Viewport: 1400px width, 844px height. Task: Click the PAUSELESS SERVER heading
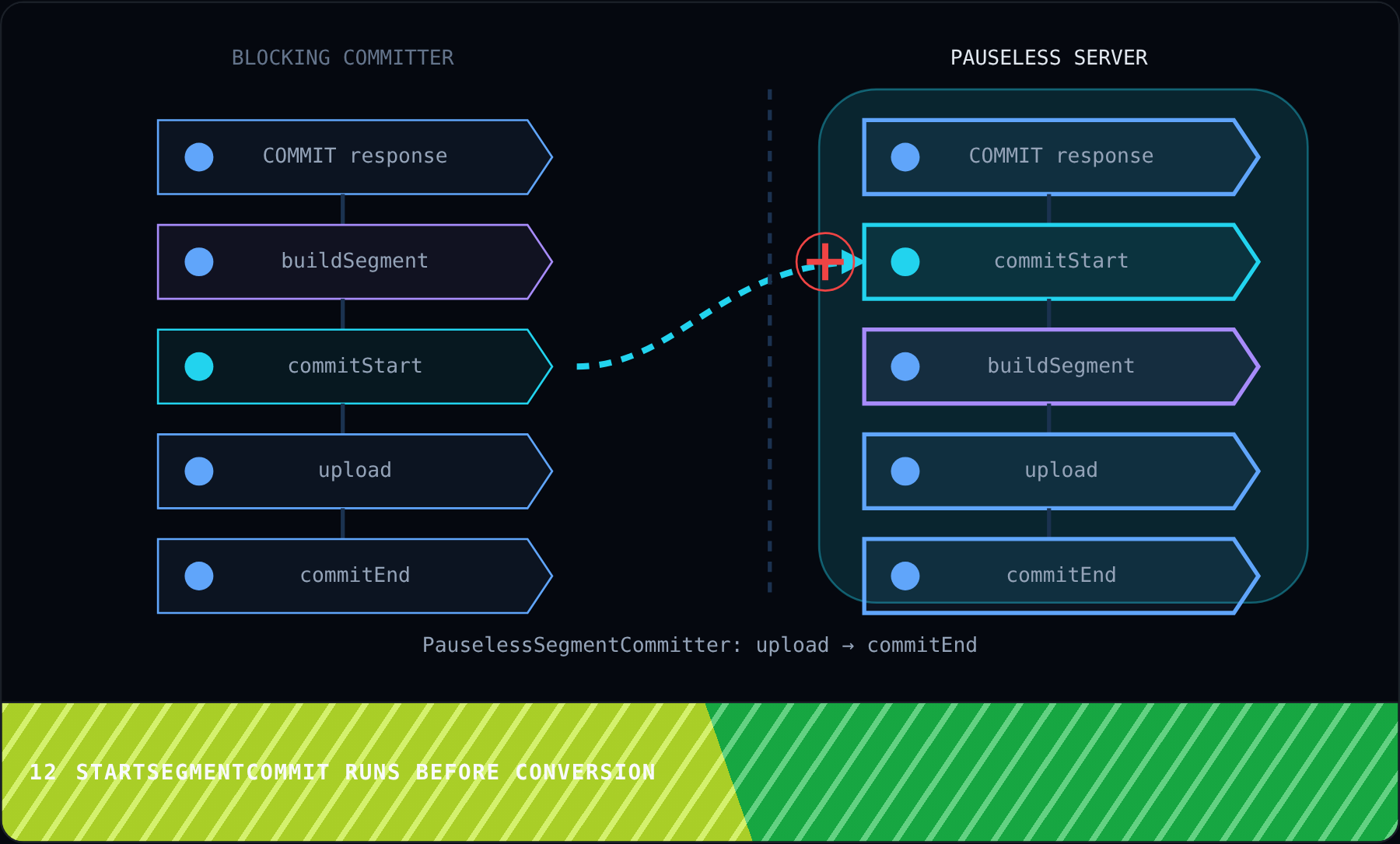tap(1048, 58)
